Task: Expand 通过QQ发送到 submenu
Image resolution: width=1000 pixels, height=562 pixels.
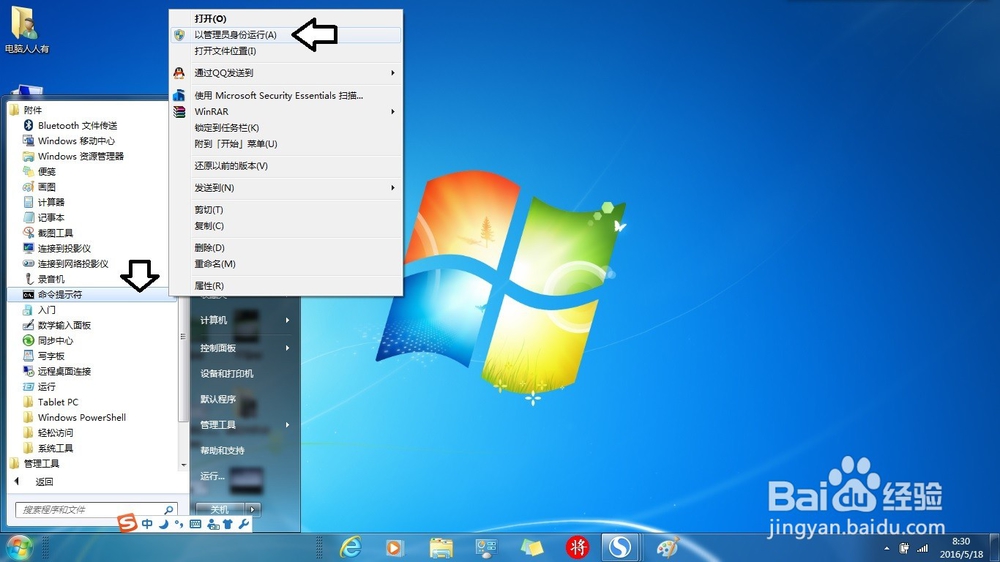Action: 286,73
